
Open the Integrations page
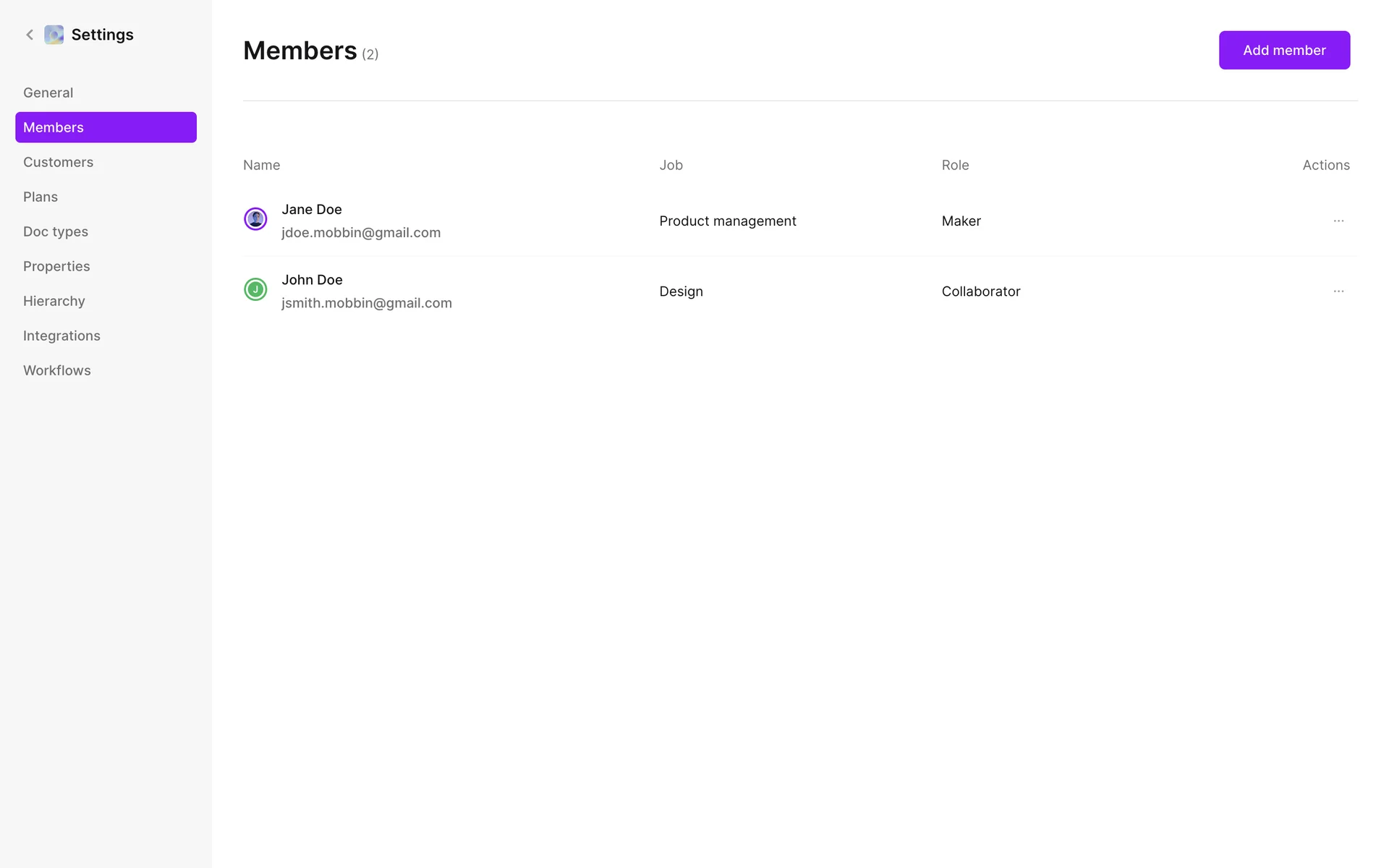[61, 336]
